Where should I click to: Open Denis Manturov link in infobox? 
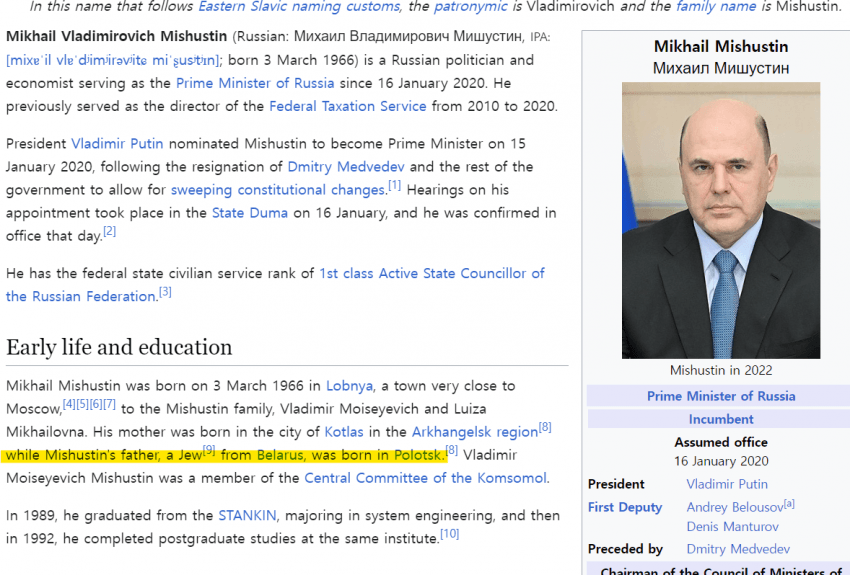(x=732, y=527)
